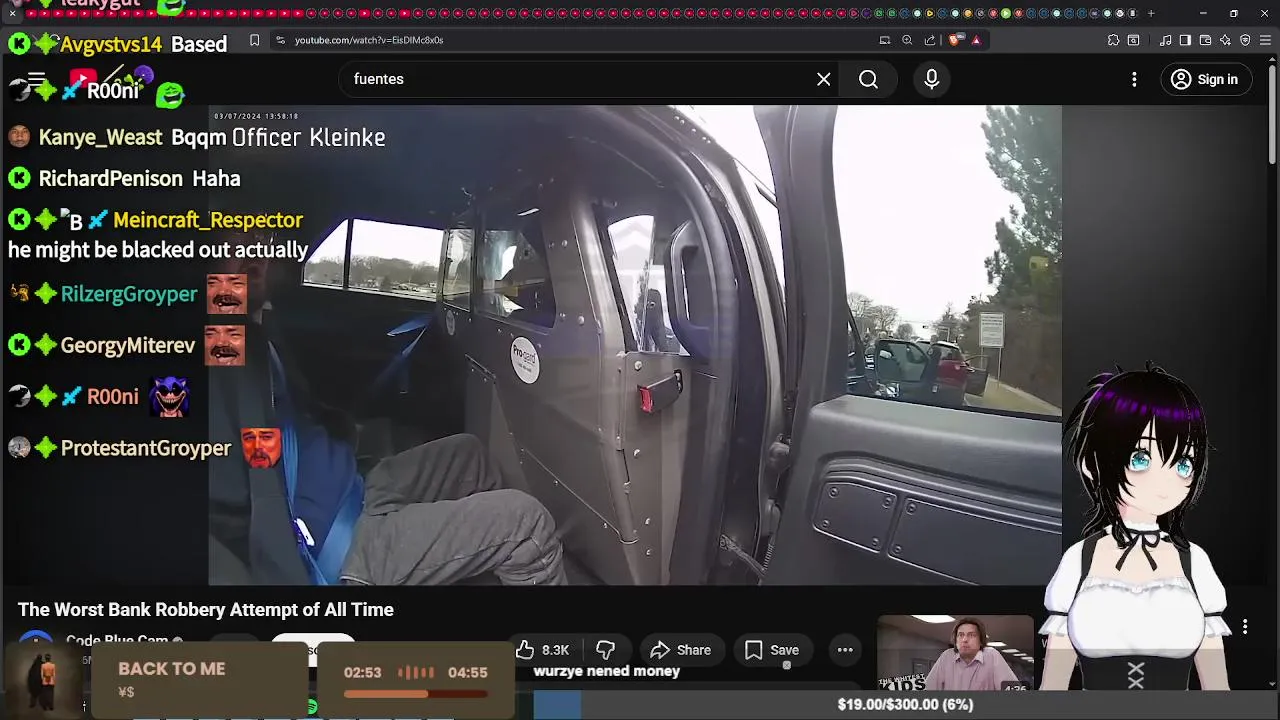
Task: Clear the YouTube search box text
Action: click(x=823, y=79)
